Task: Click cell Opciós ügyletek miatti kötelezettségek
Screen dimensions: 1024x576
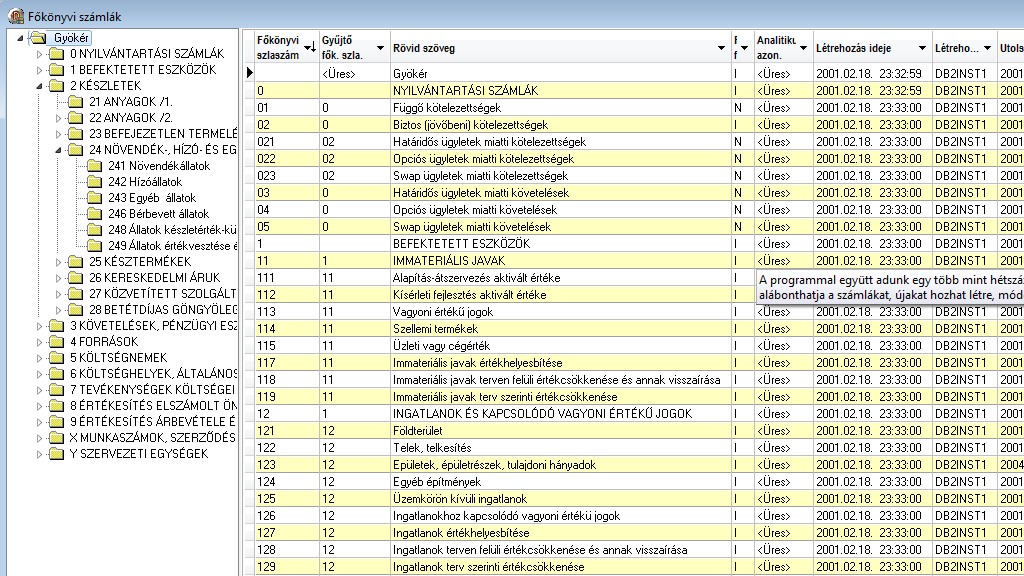Action: coord(560,159)
